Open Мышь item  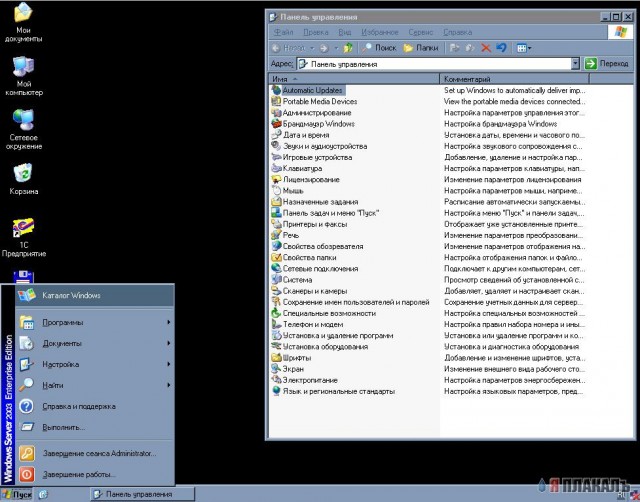pos(288,191)
